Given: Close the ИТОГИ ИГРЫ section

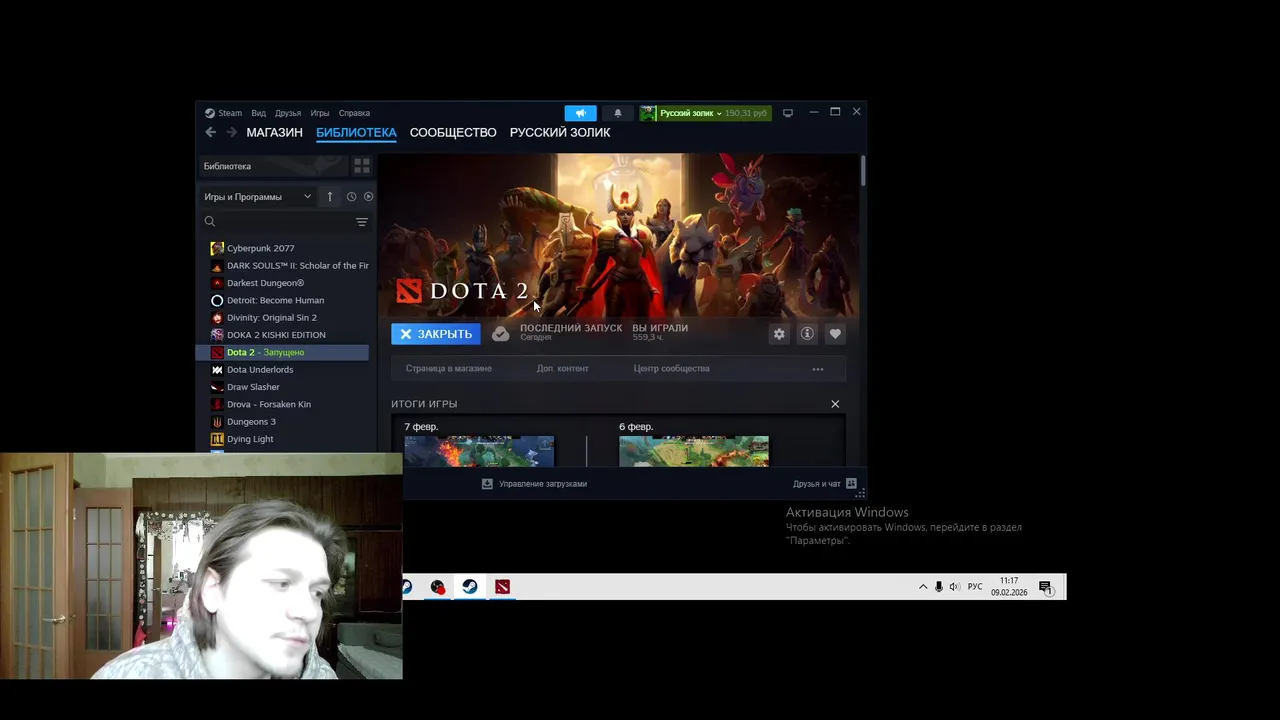Looking at the screenshot, I should tap(835, 404).
